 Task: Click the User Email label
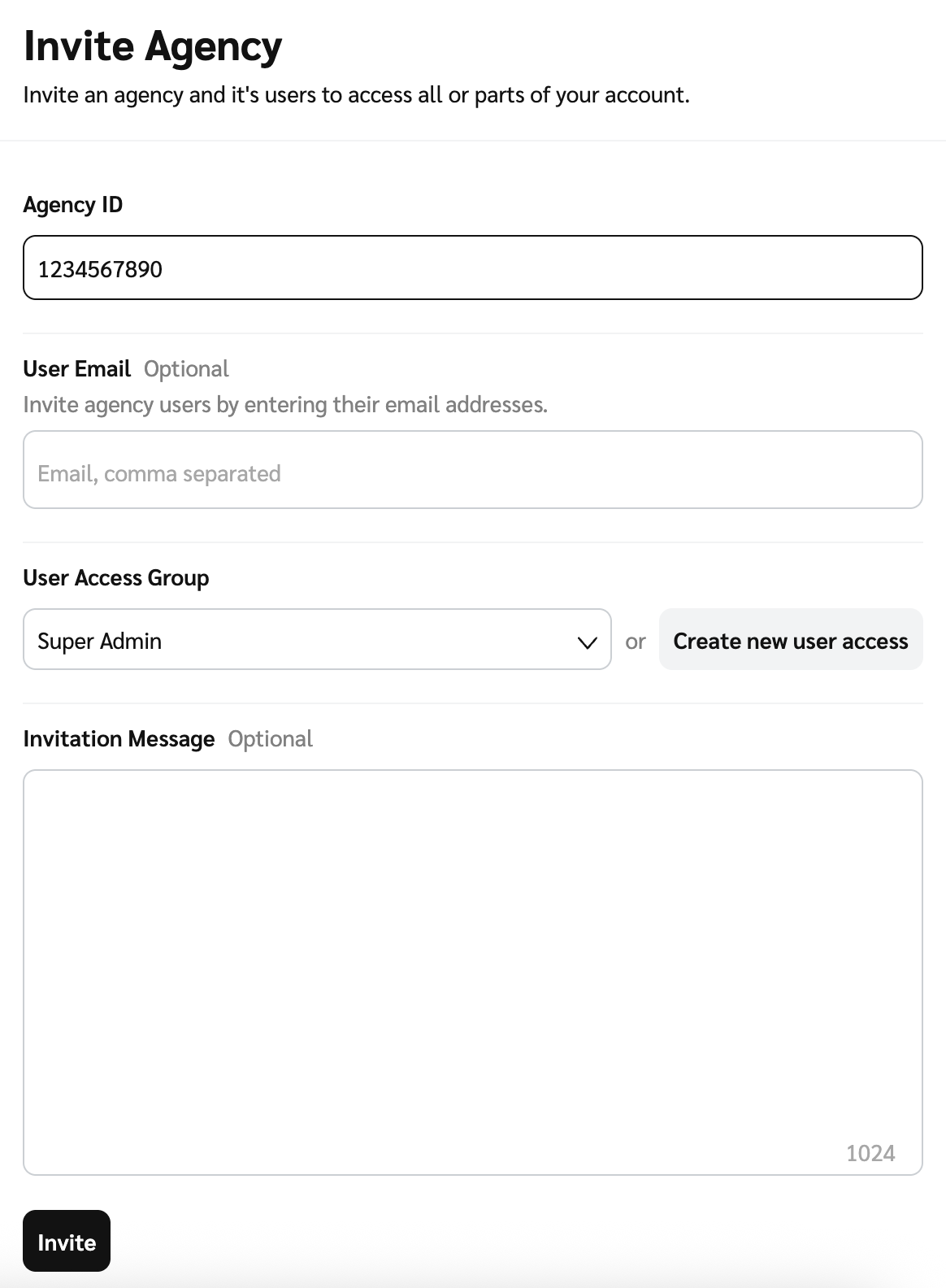[x=77, y=369]
